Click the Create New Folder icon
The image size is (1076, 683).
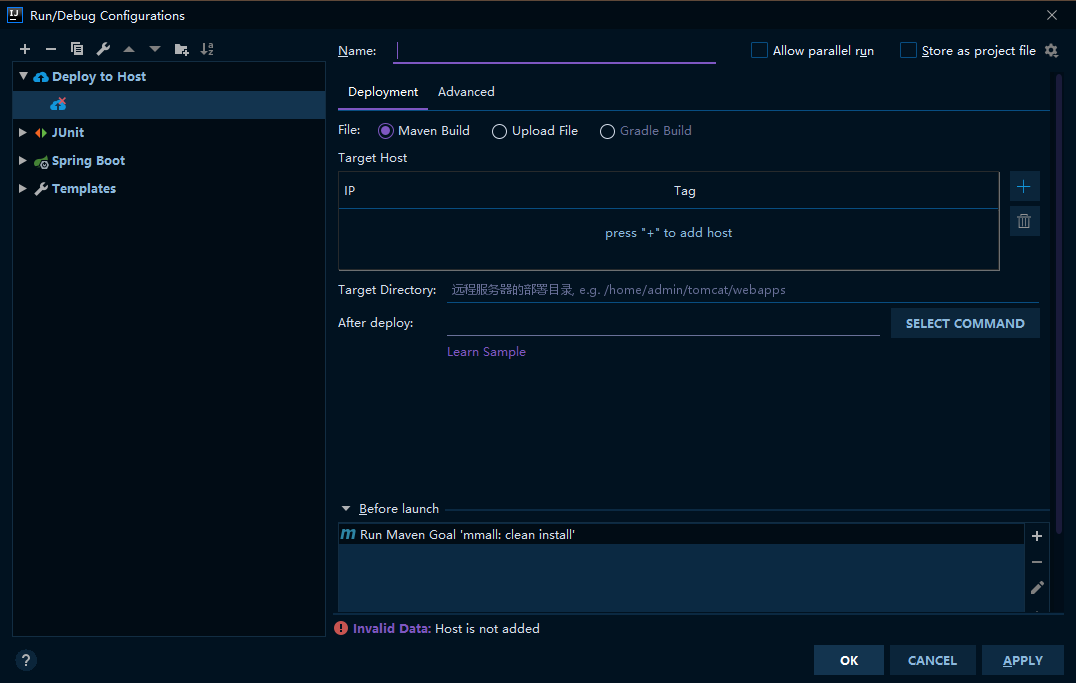181,49
